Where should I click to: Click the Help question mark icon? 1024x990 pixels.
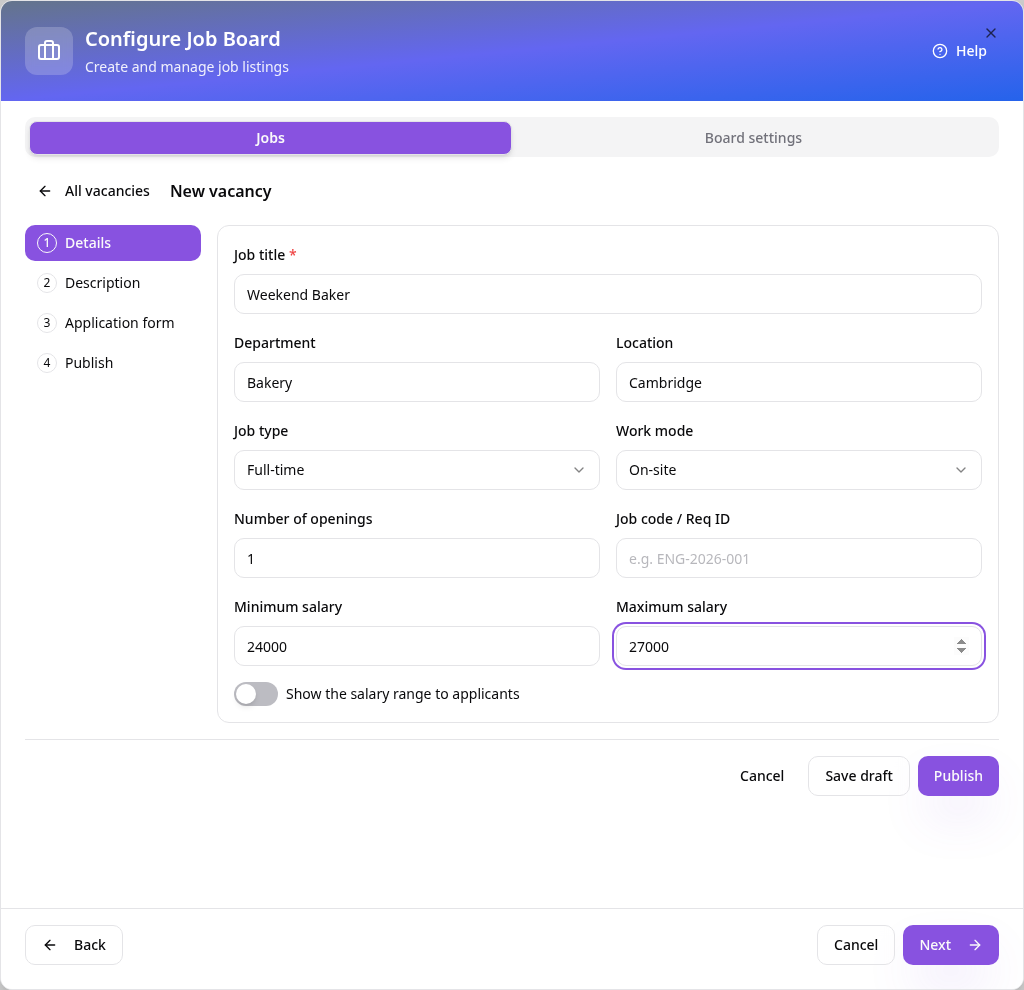tap(940, 51)
